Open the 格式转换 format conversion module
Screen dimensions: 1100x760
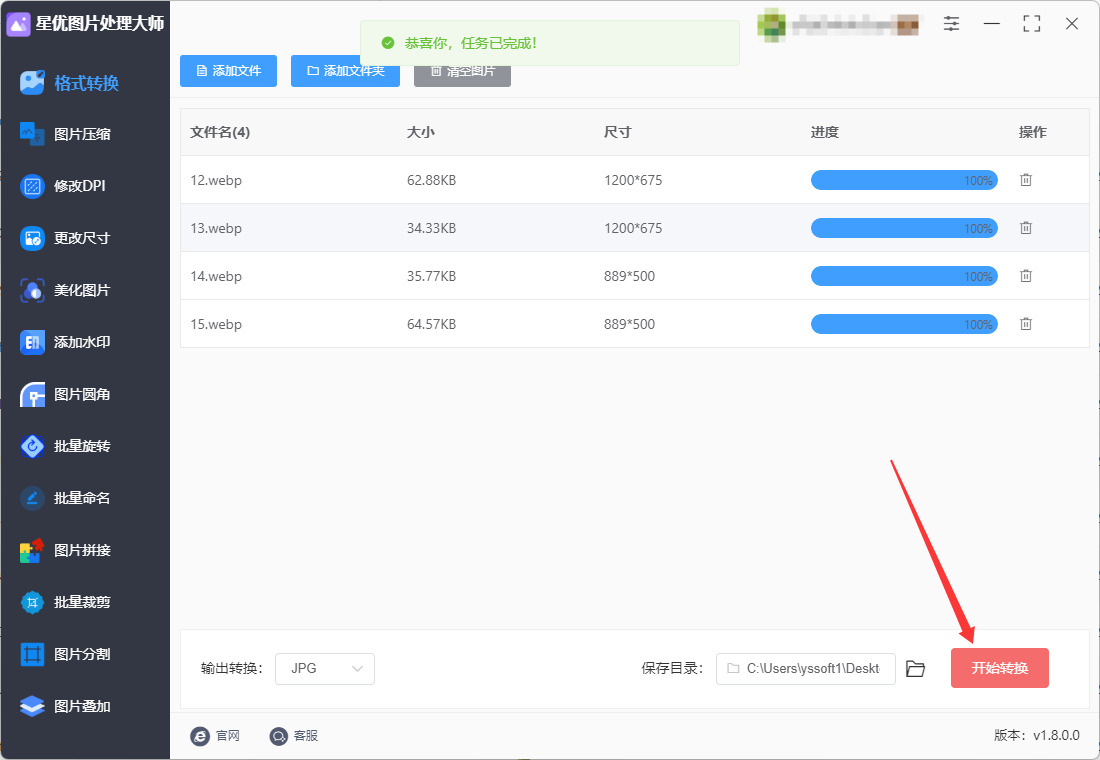(69, 83)
